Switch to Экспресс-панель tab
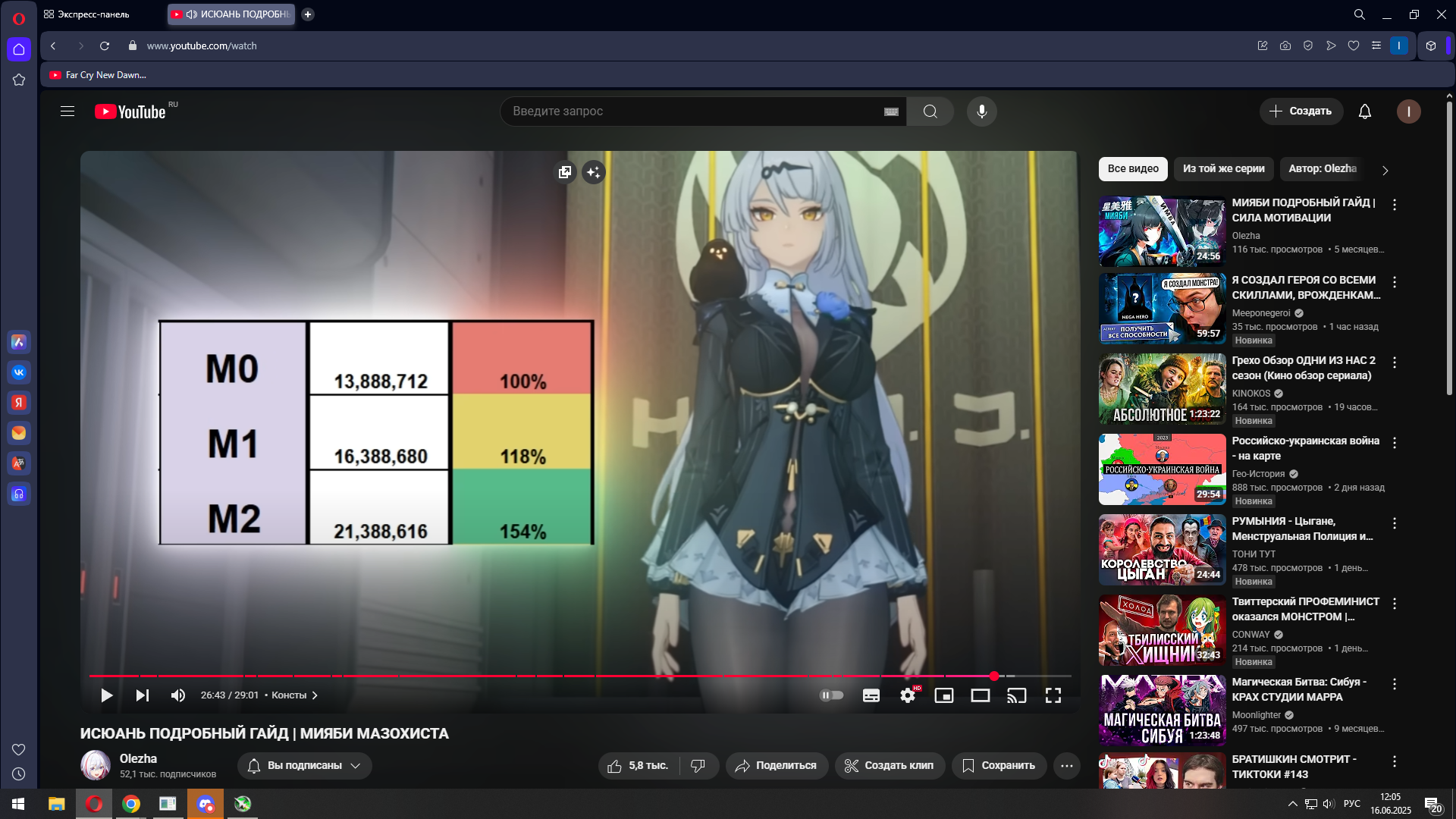The width and height of the screenshot is (1456, 819). click(86, 14)
